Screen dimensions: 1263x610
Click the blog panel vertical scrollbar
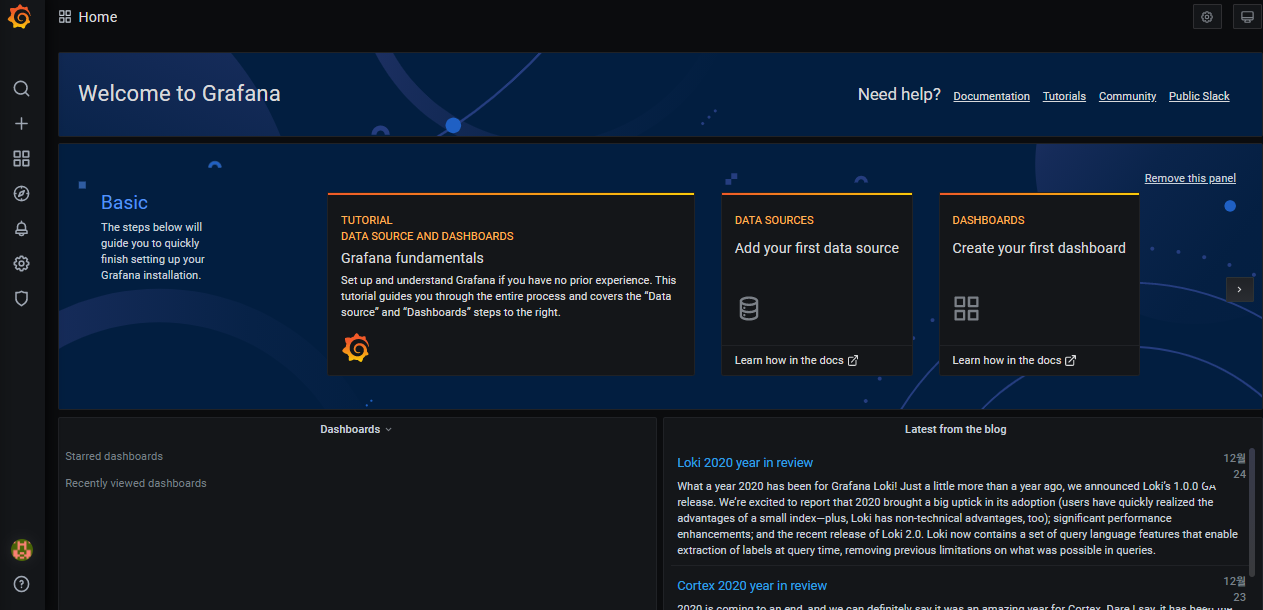(1252, 512)
